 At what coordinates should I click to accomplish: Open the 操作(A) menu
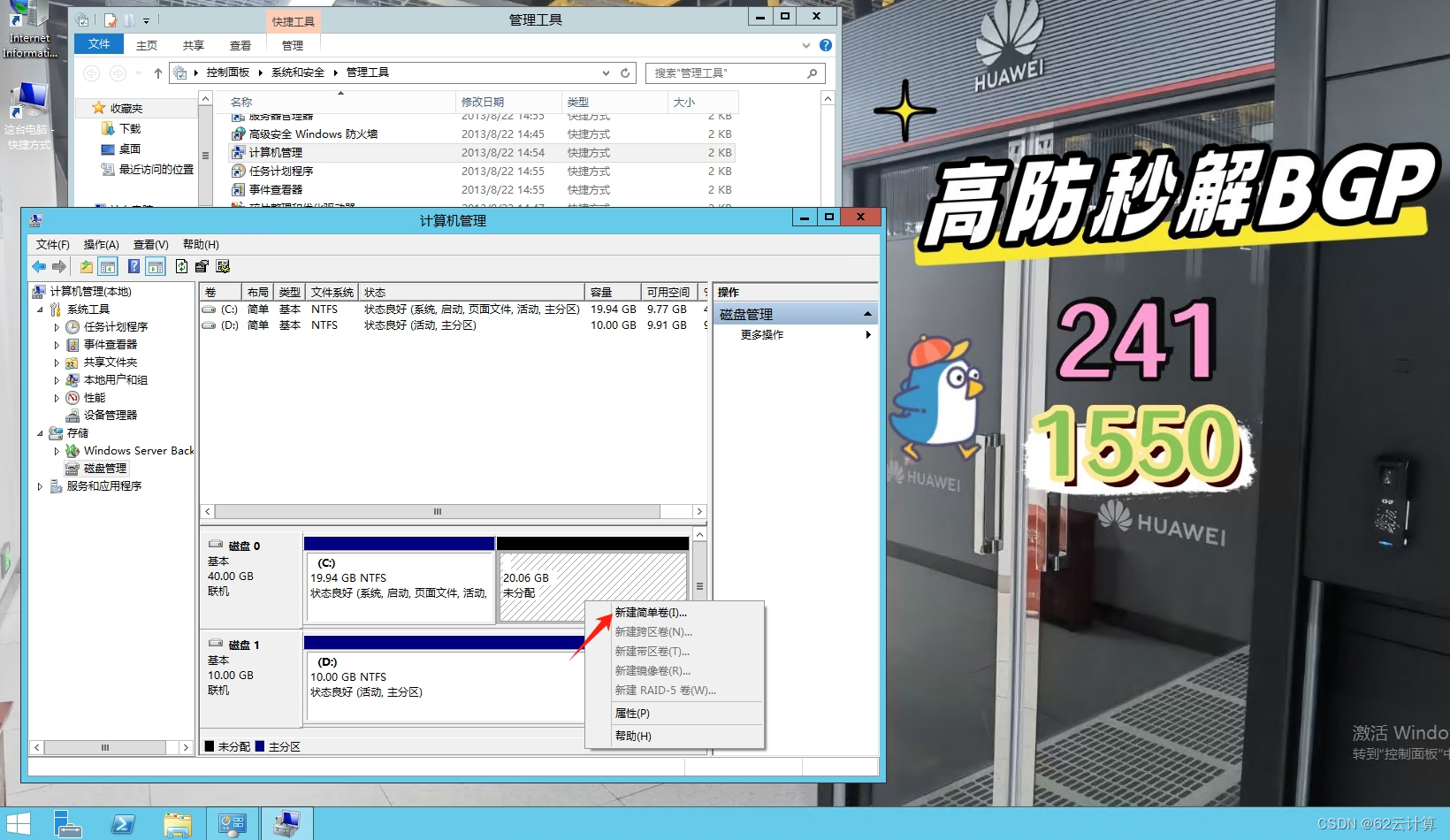(x=102, y=244)
